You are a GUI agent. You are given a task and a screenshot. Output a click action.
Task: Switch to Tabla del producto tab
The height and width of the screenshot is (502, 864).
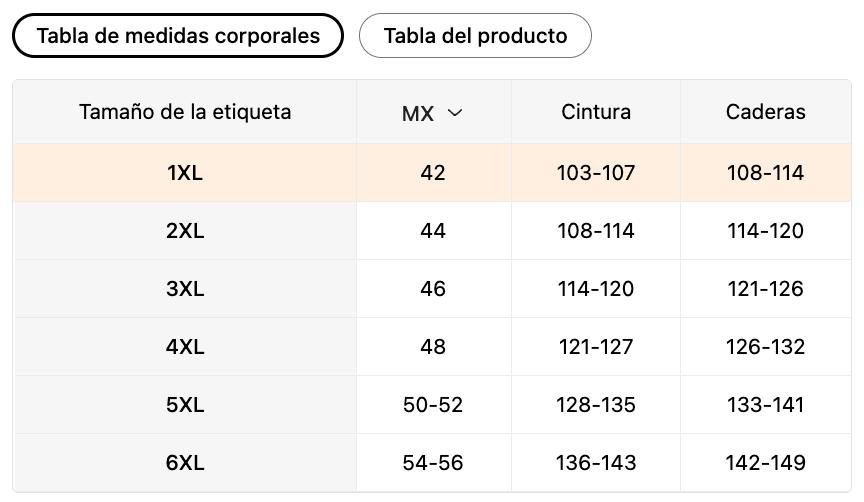click(475, 36)
